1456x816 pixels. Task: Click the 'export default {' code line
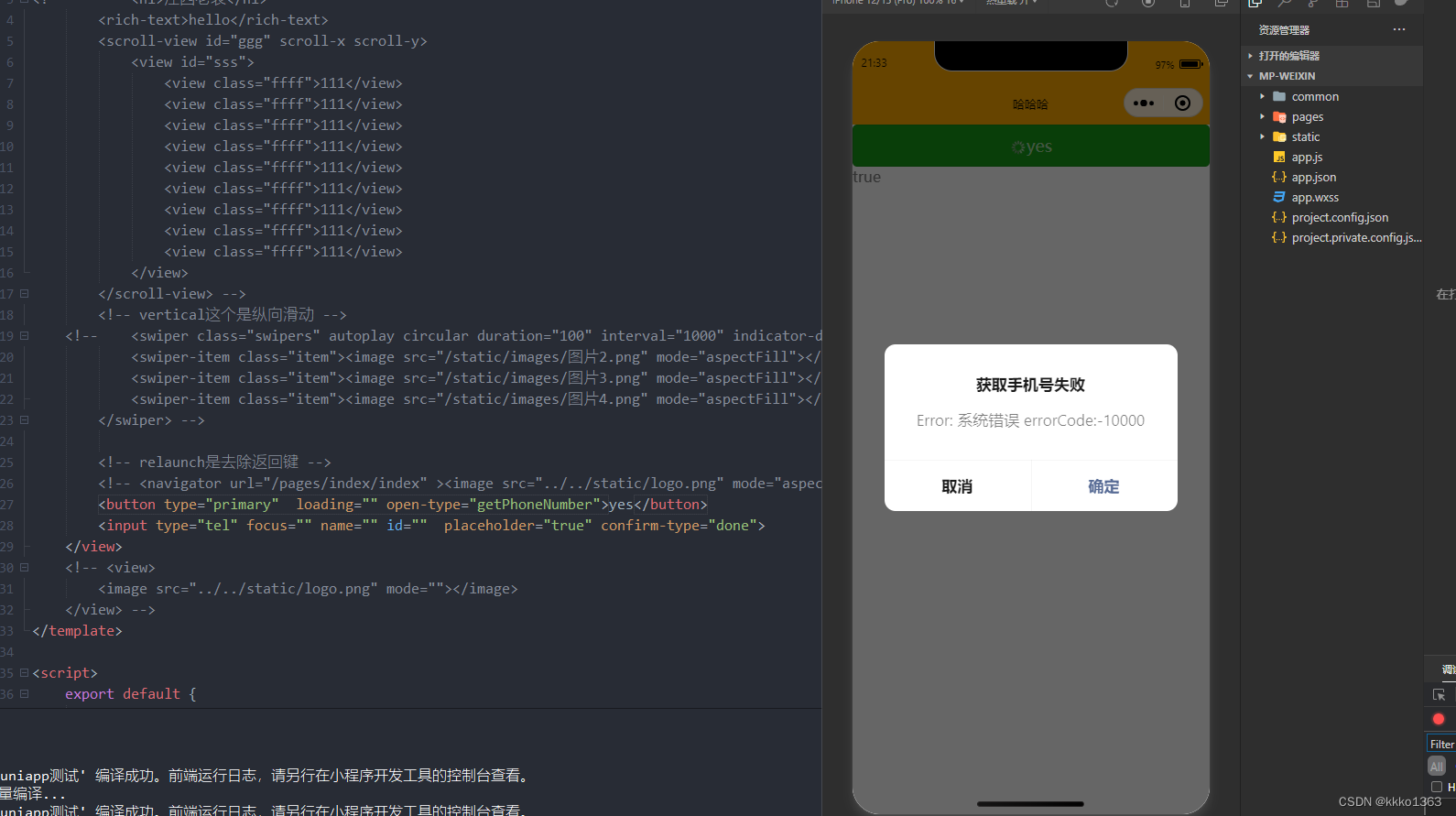[131, 694]
